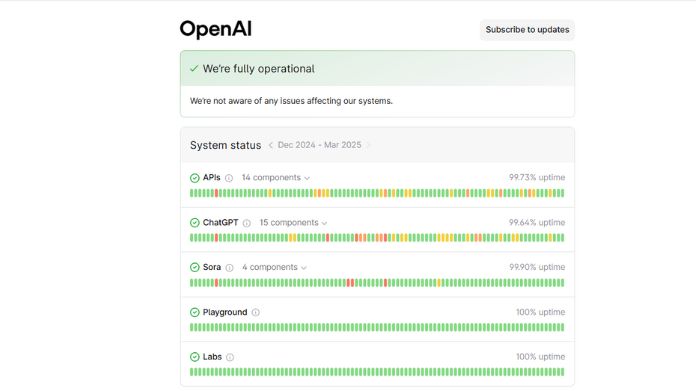The height and width of the screenshot is (391, 696).
Task: Go to previous date range arrow
Action: 270,145
